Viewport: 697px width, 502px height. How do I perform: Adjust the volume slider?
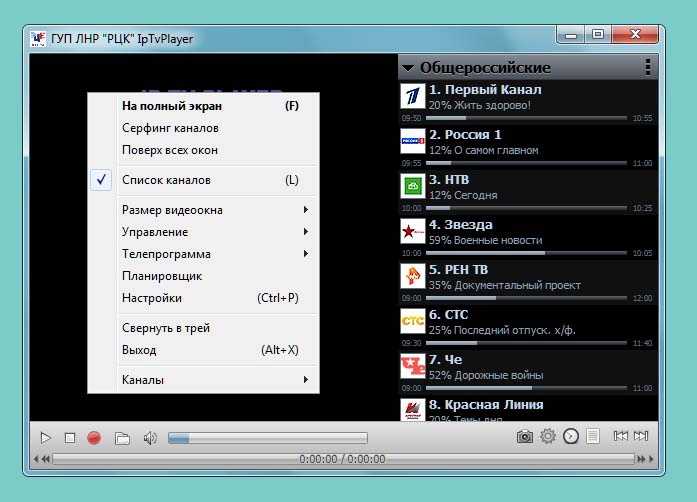266,438
